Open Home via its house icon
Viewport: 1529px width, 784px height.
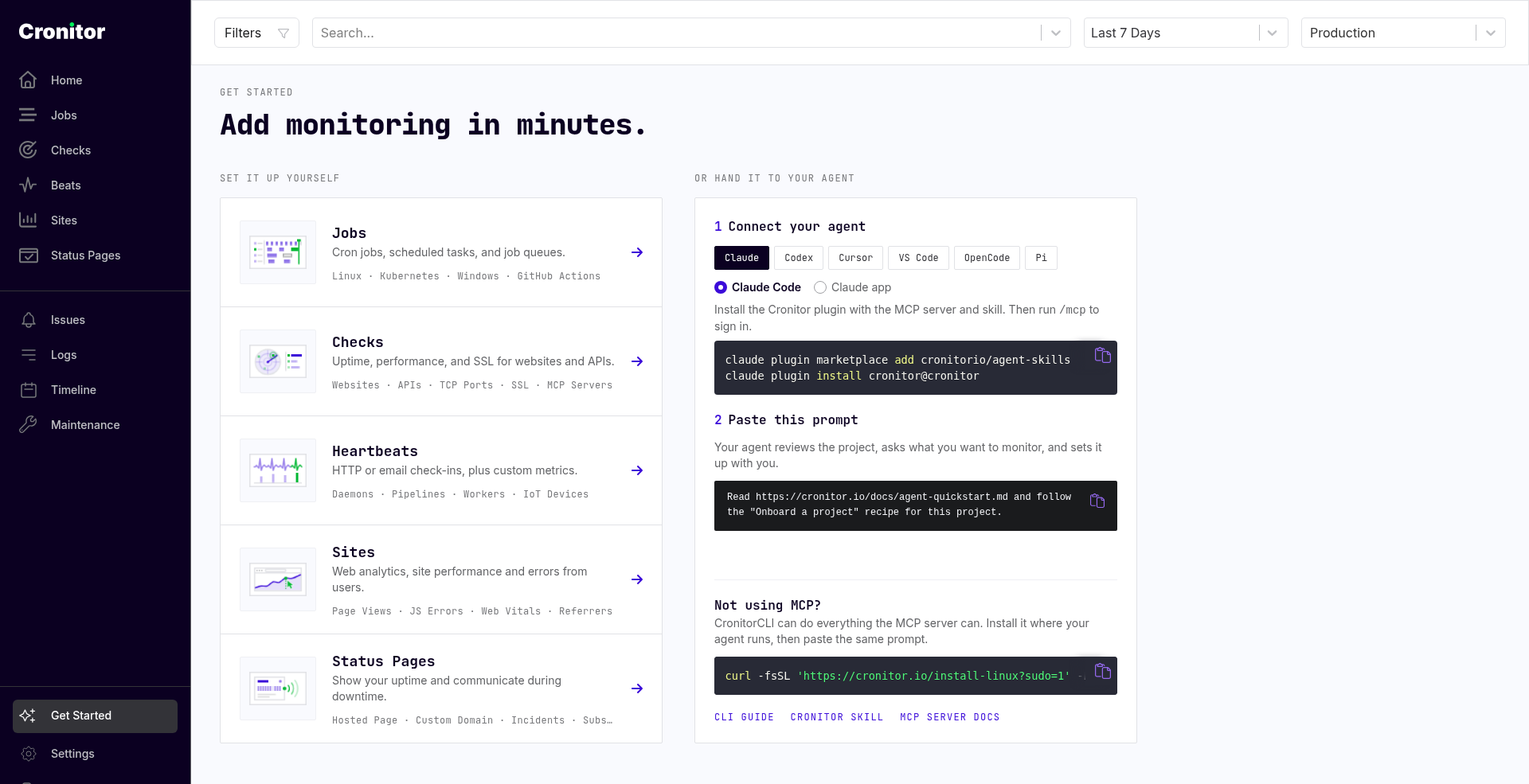28,80
